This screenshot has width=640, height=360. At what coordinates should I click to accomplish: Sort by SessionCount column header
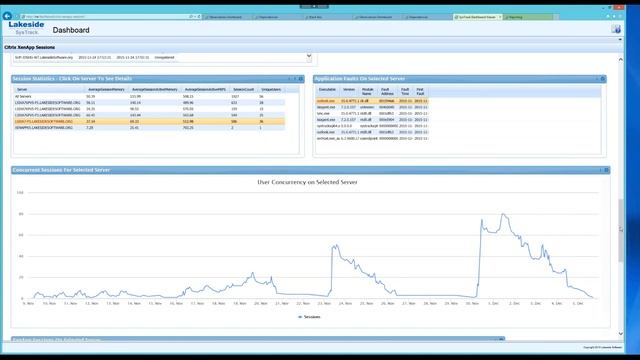(x=244, y=89)
